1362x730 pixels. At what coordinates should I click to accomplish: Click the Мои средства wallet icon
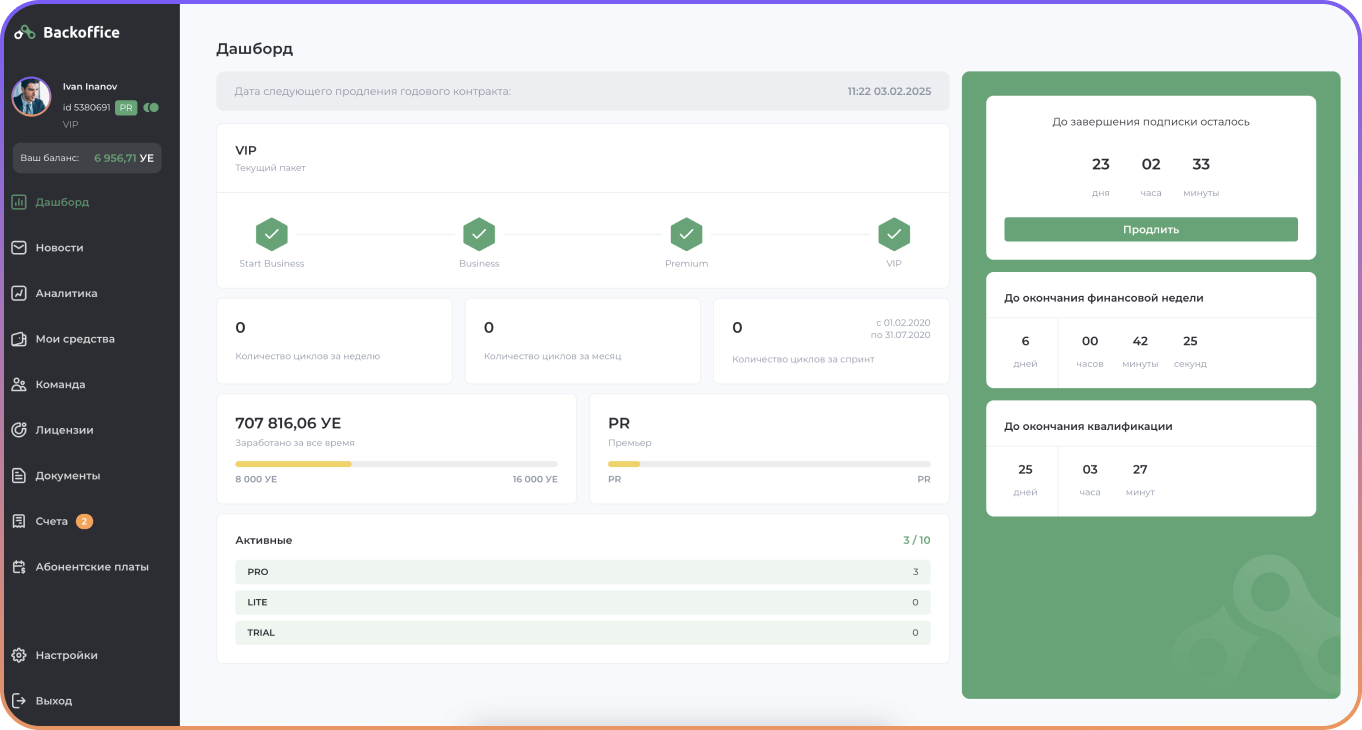point(19,339)
